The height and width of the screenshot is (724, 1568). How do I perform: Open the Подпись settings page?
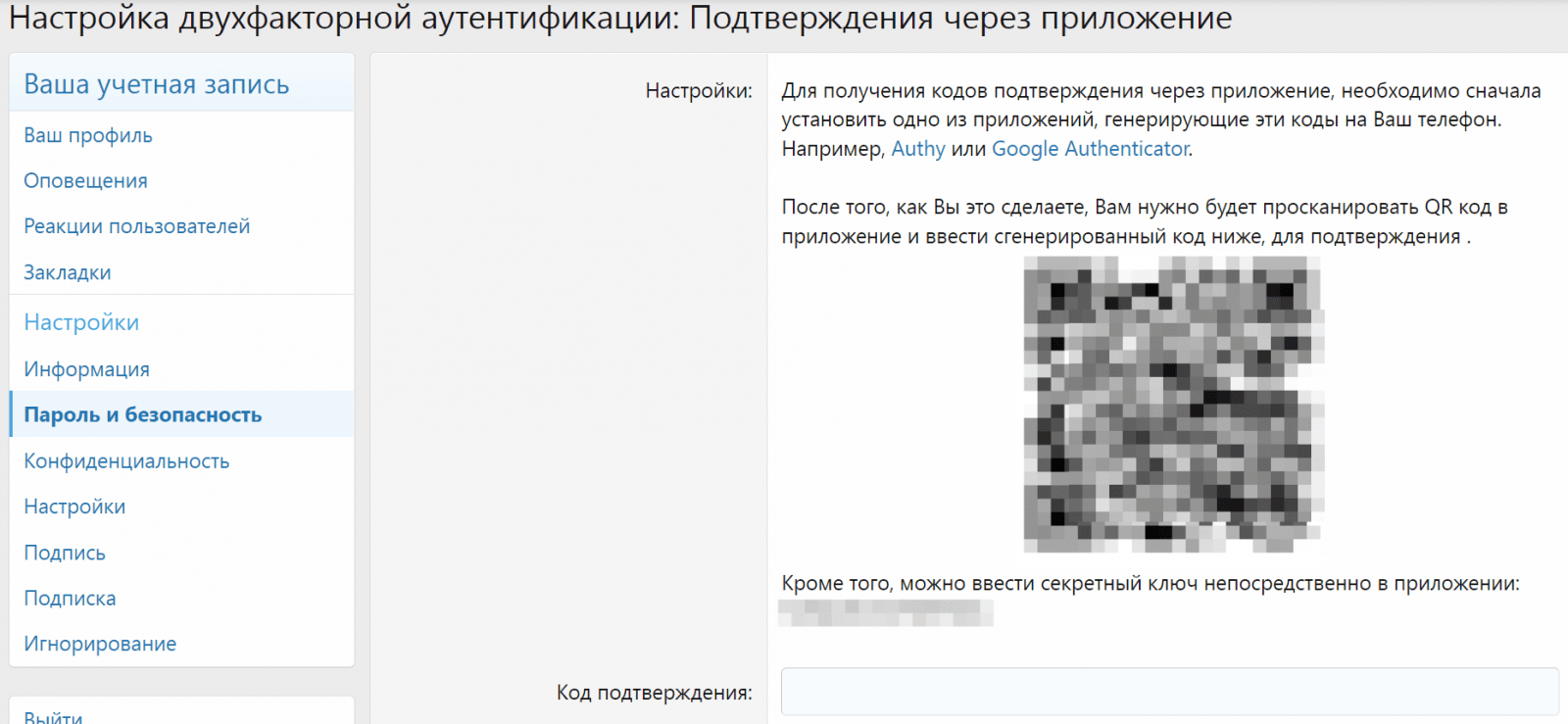click(x=65, y=553)
